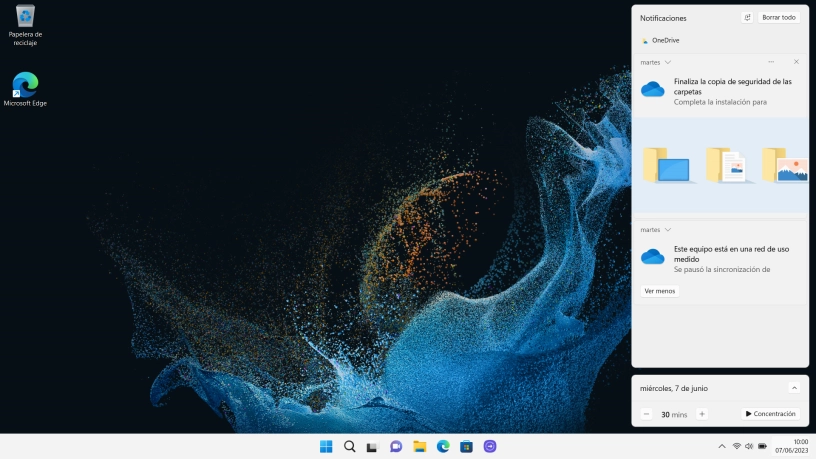Viewport: 816px width, 459px height.
Task: Open volume speaker tray icon
Action: [749, 447]
